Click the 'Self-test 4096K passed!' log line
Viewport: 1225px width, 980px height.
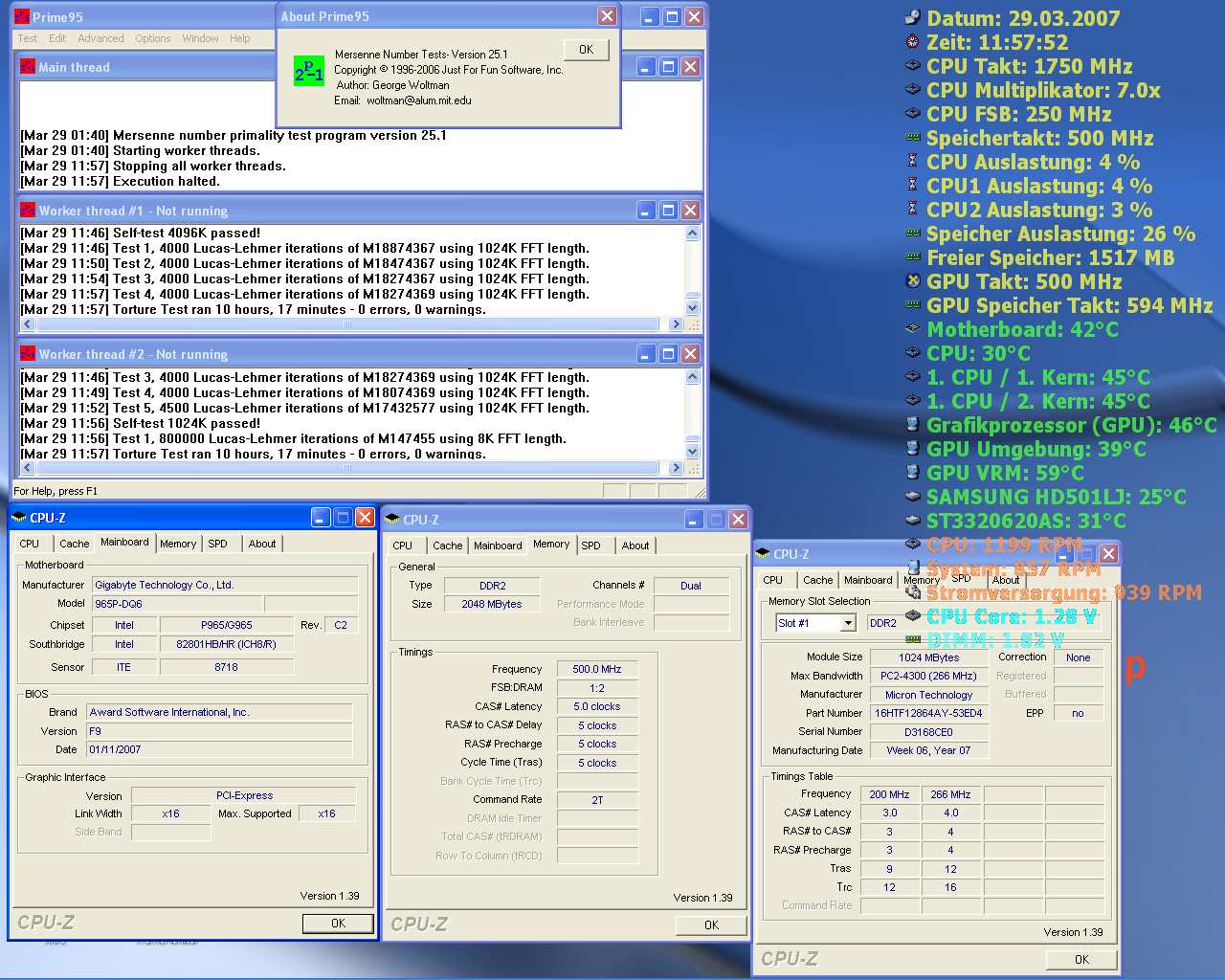tap(140, 233)
